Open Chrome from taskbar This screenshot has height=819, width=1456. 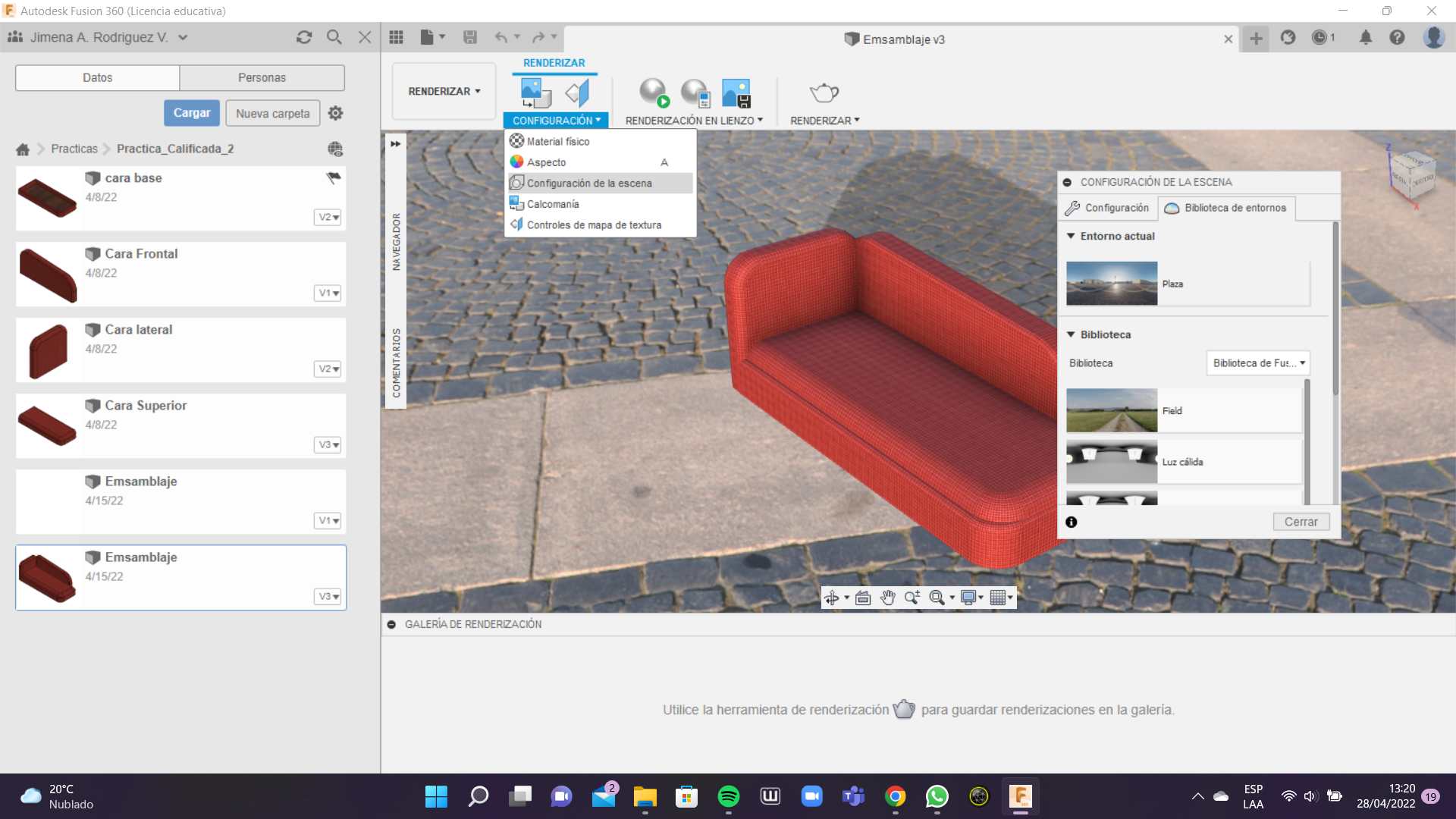(896, 796)
